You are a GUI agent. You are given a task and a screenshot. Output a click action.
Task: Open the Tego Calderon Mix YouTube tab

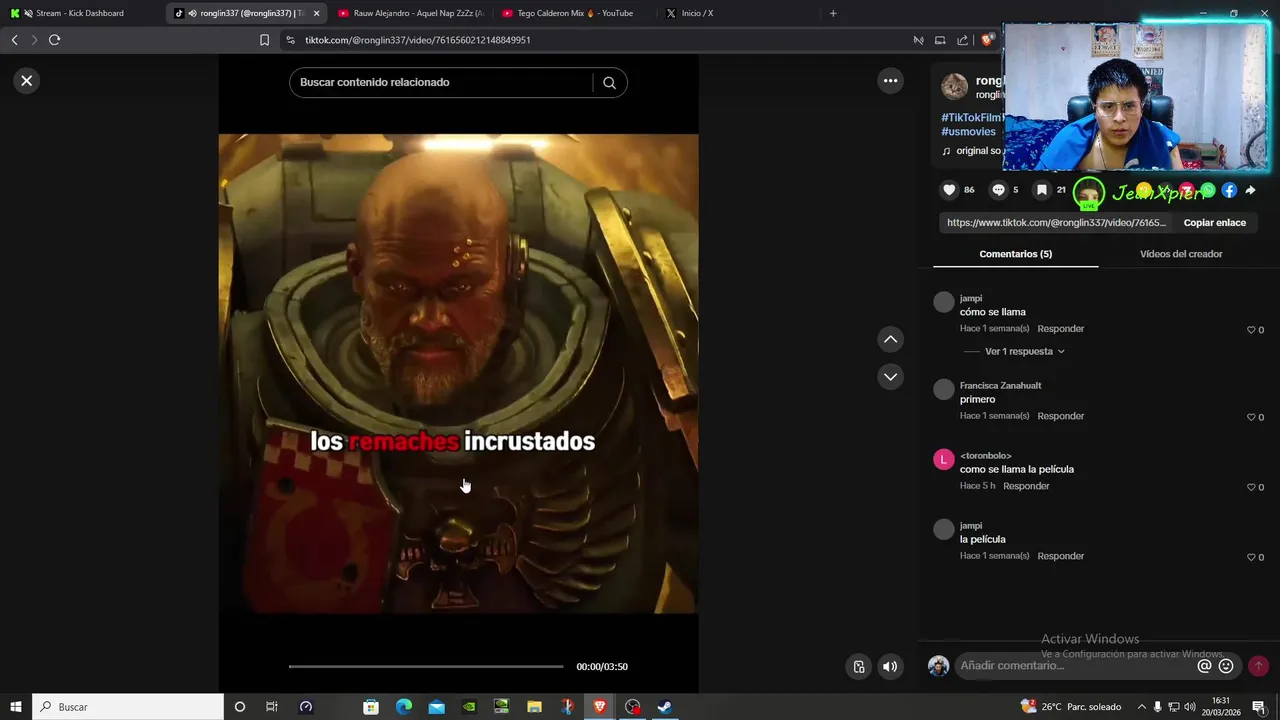(574, 13)
